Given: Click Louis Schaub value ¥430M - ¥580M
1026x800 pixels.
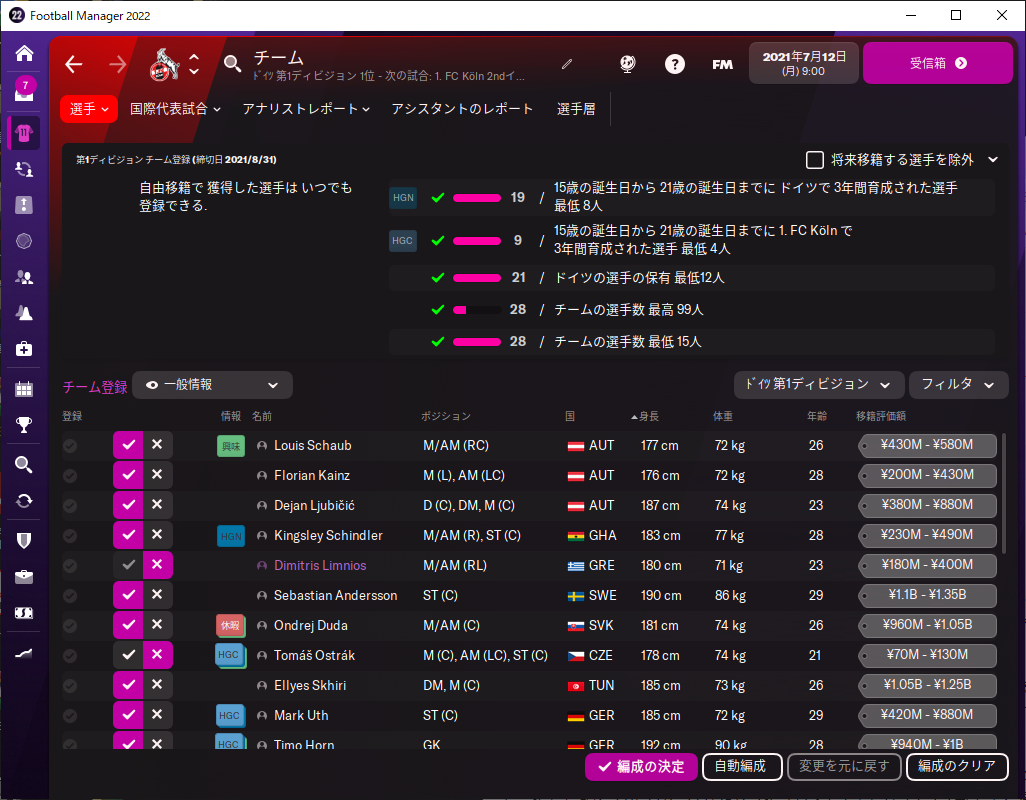Looking at the screenshot, I should [927, 445].
